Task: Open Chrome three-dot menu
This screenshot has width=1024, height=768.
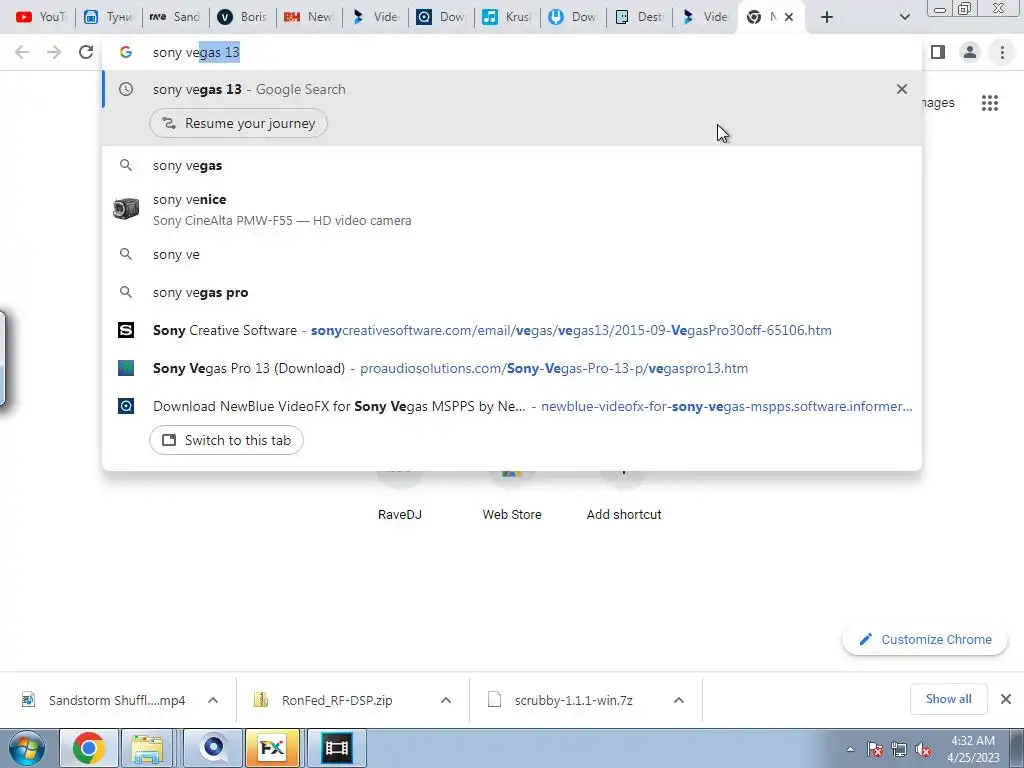Action: (x=1002, y=52)
